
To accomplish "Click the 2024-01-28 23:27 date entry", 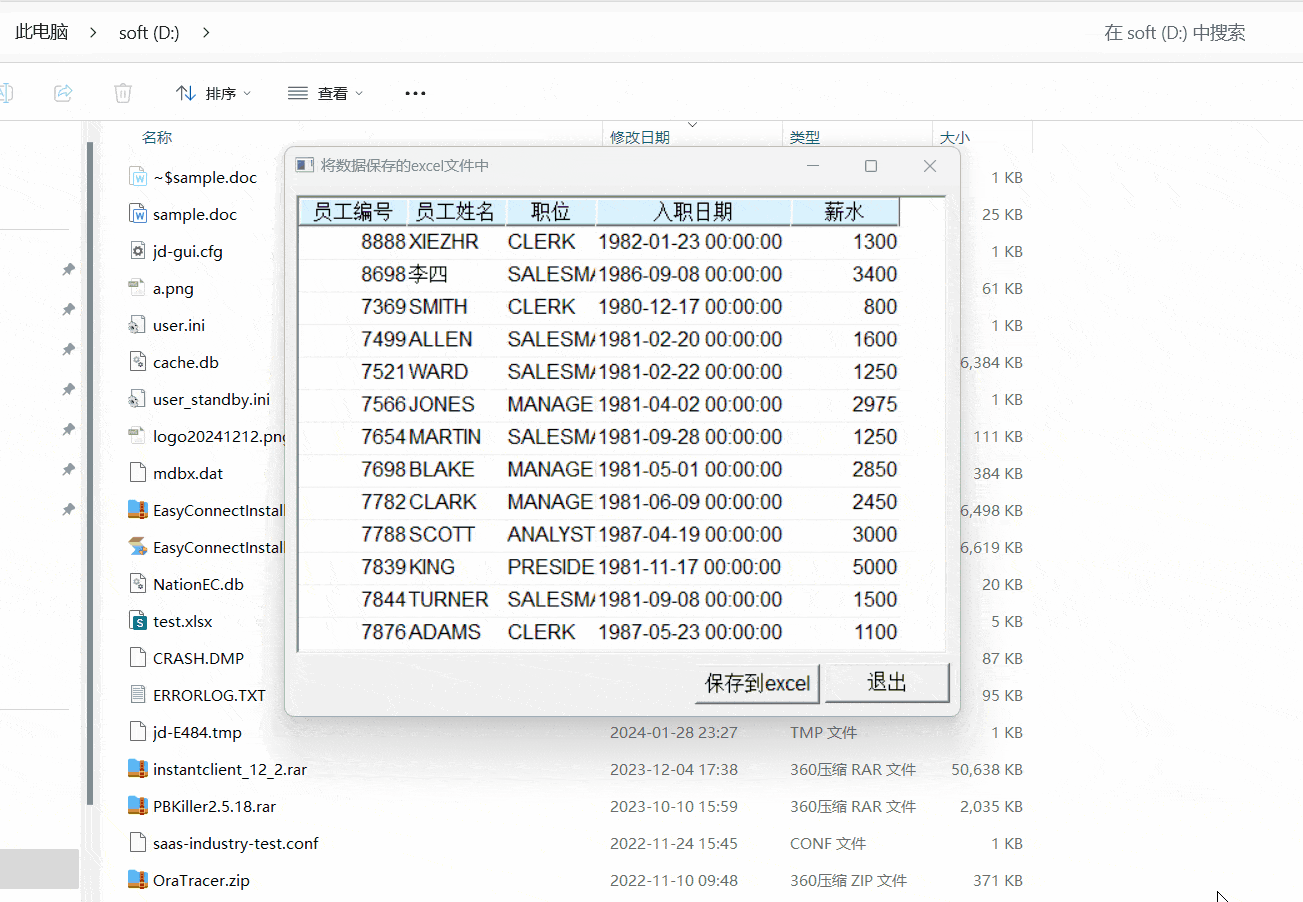I will (x=674, y=732).
